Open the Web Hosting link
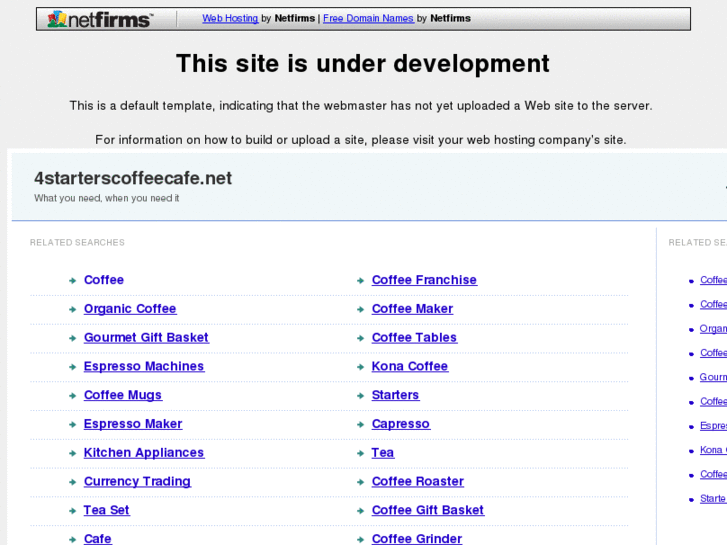The image size is (727, 545). click(x=230, y=18)
